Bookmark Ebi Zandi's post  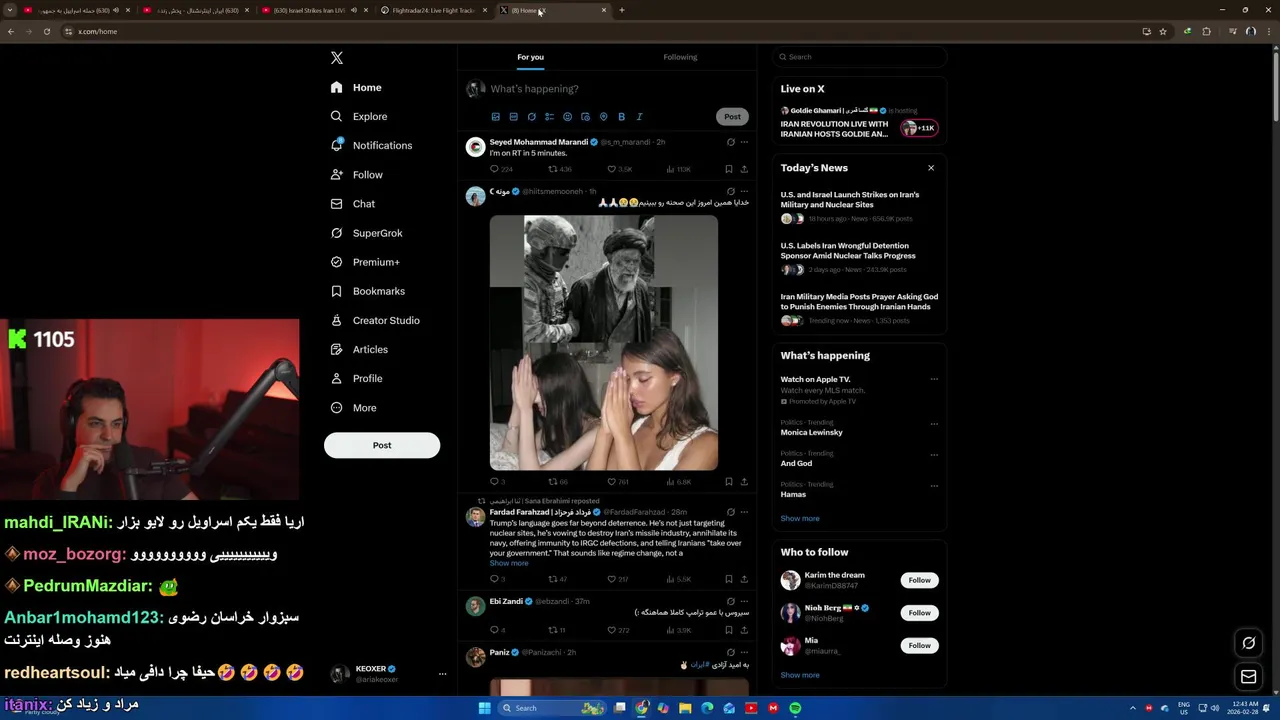click(x=728, y=630)
